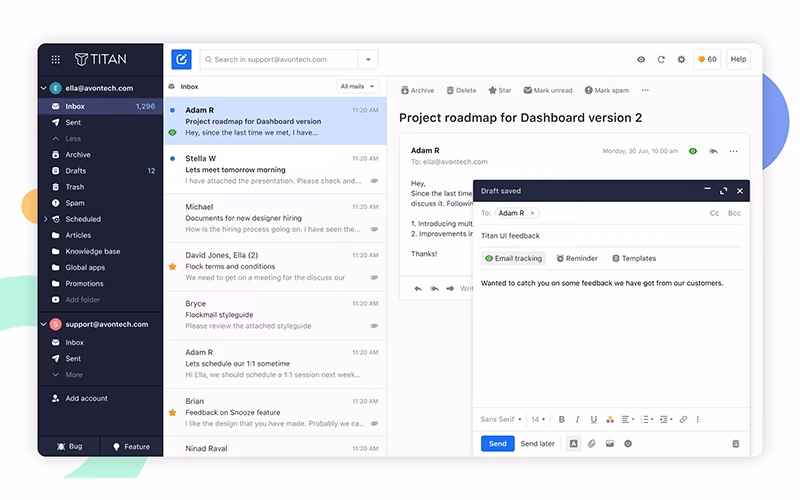
Task: Click forward arrow below the message
Action: point(450,289)
